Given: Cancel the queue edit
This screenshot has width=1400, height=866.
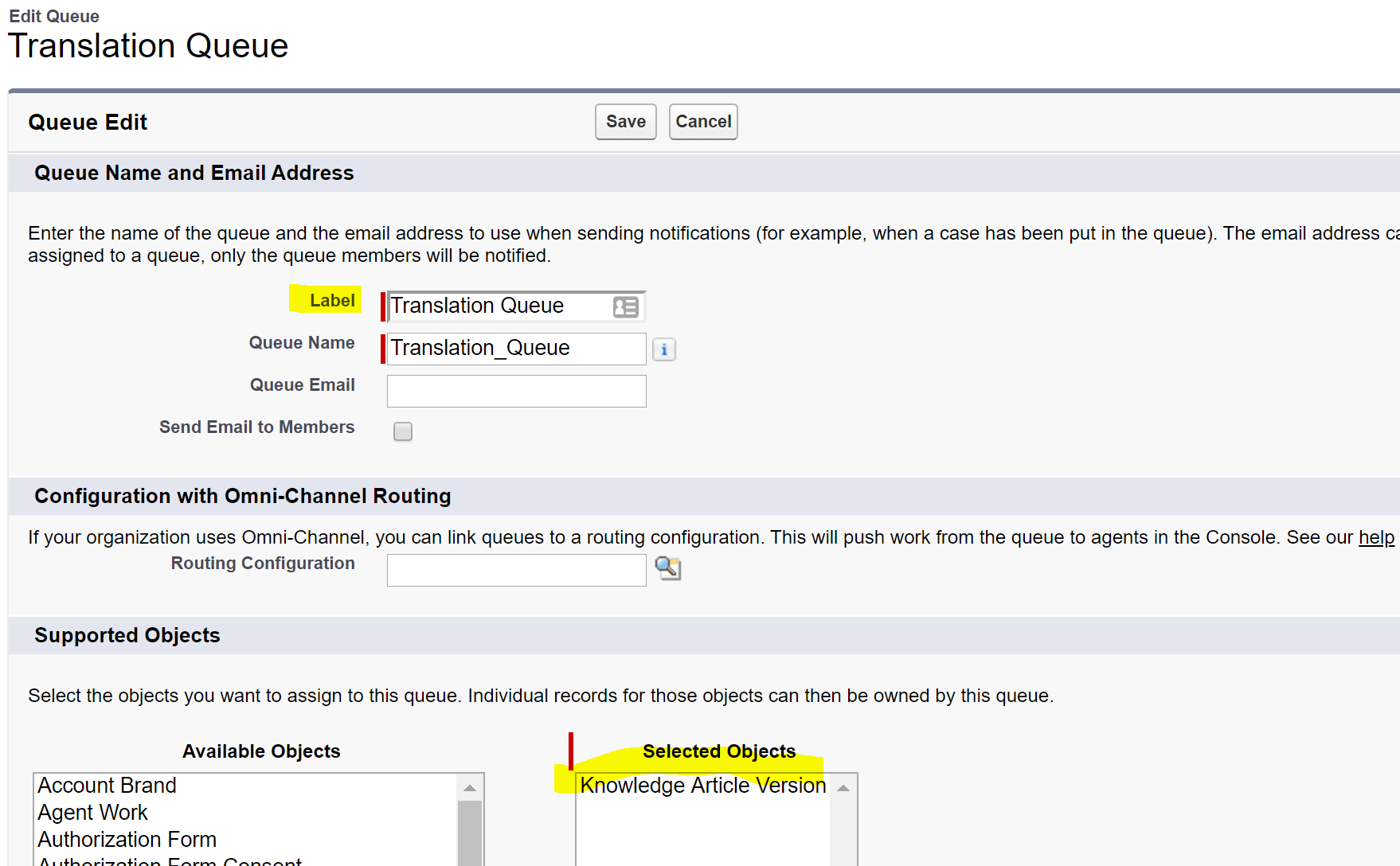Looking at the screenshot, I should click(x=703, y=122).
